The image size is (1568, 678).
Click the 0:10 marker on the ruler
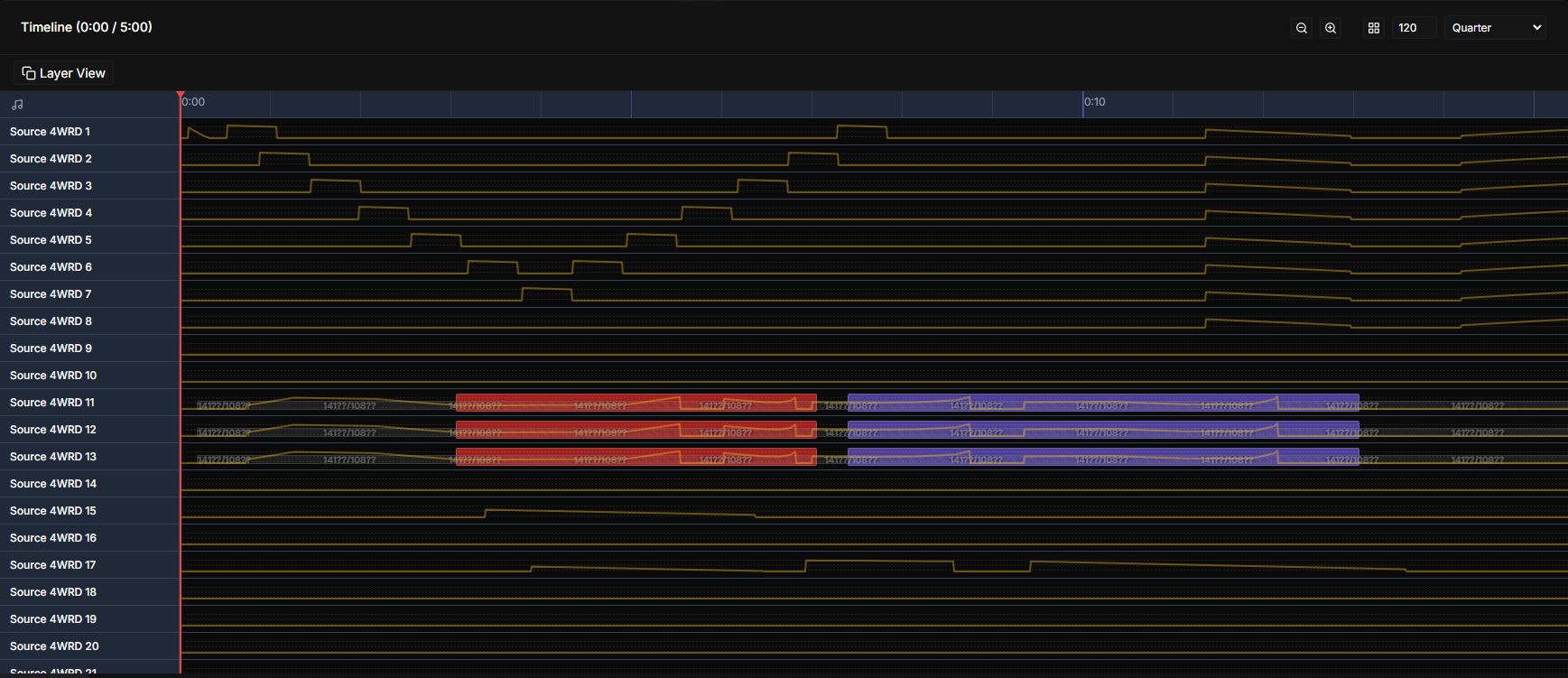pos(1094,102)
